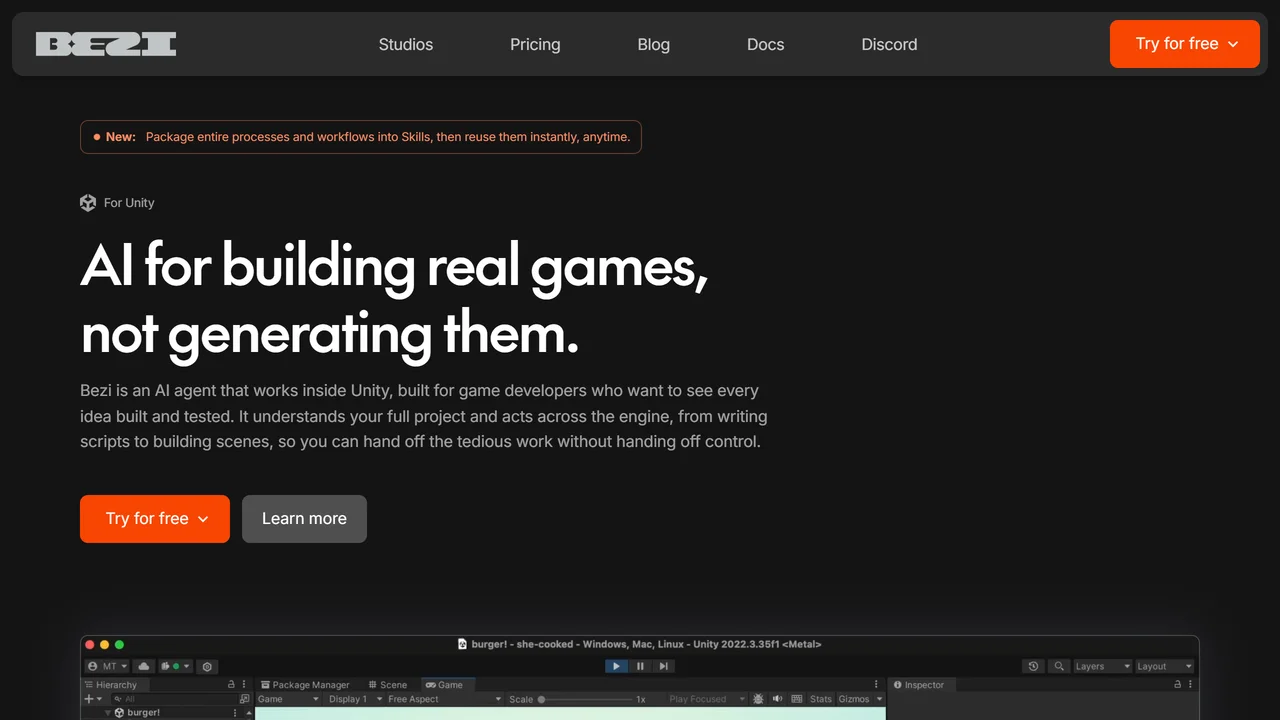This screenshot has height=720, width=1280.
Task: Click the Play button in Unity toolbar
Action: coord(616,666)
